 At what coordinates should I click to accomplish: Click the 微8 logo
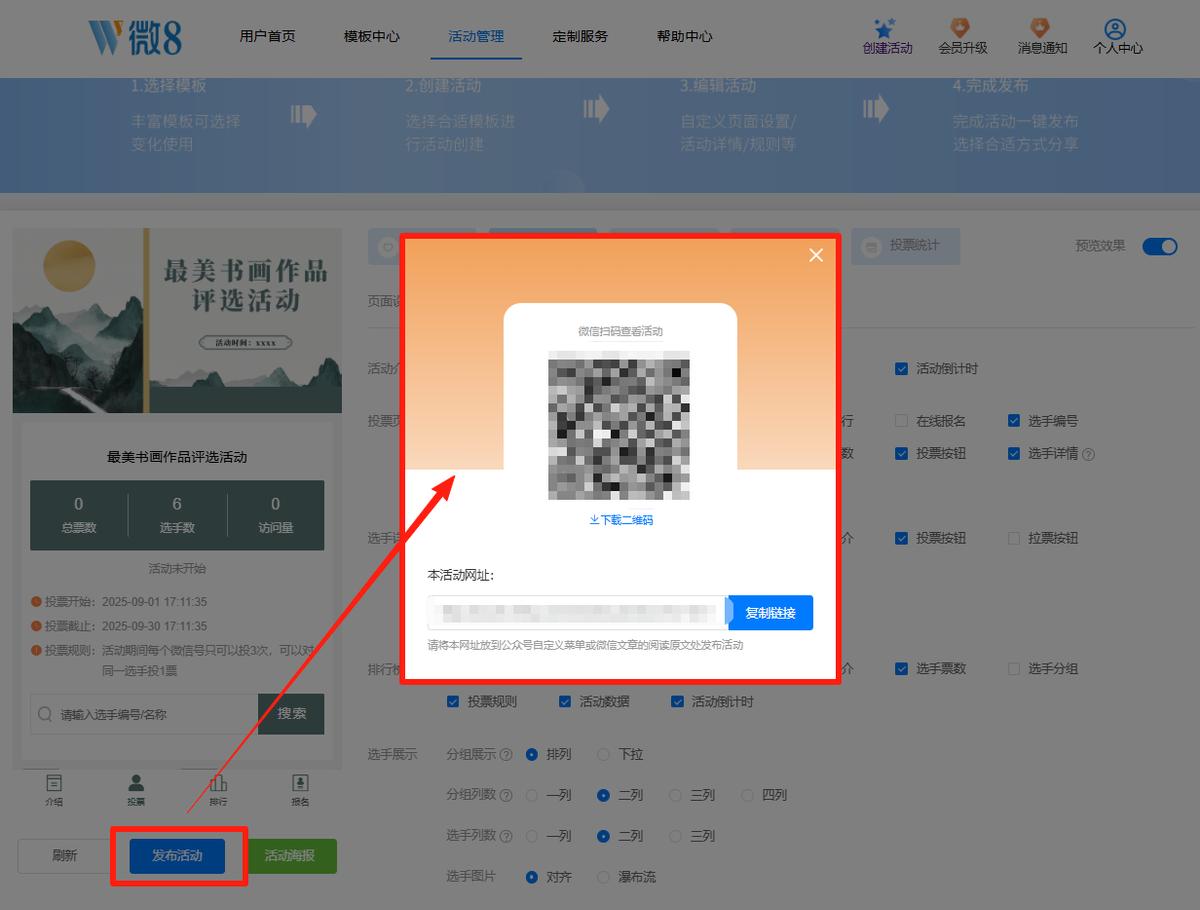pos(134,36)
